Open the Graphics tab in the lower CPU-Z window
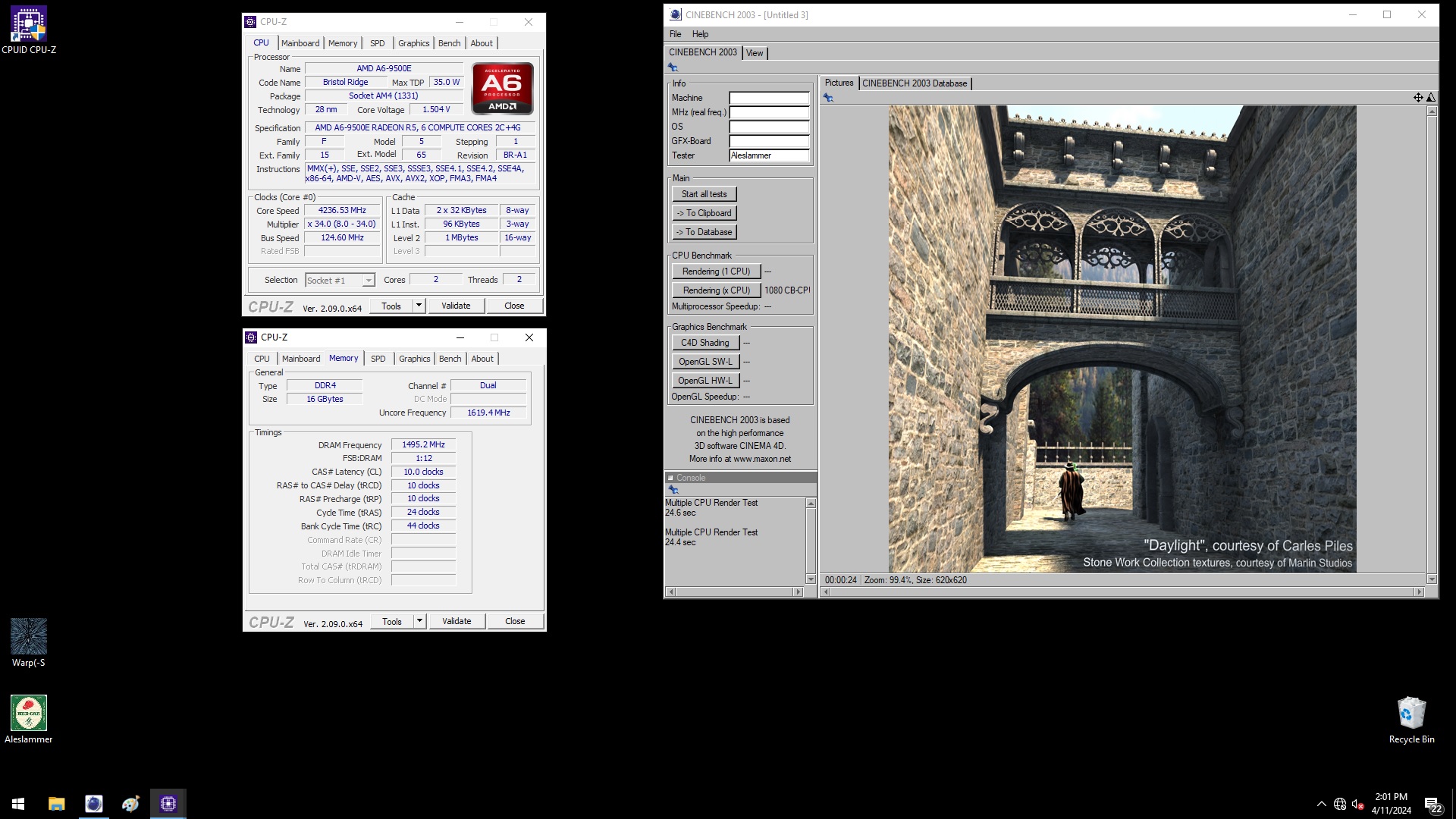Screen dimensions: 1456x819 pos(414,359)
